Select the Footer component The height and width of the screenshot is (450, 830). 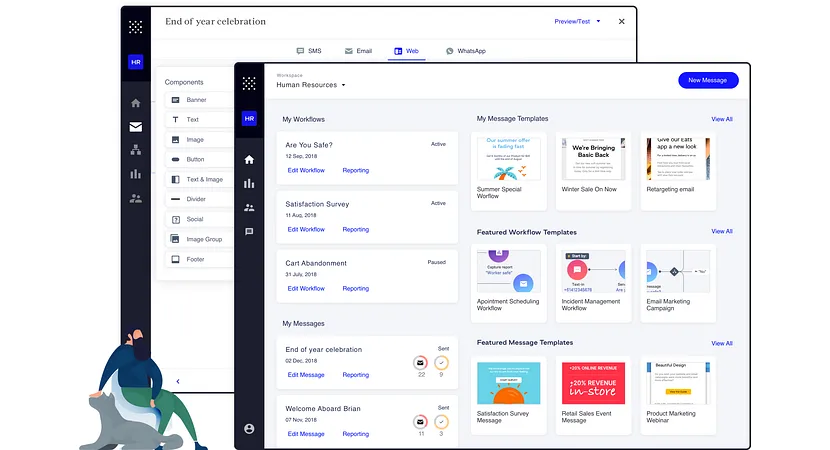click(x=199, y=259)
